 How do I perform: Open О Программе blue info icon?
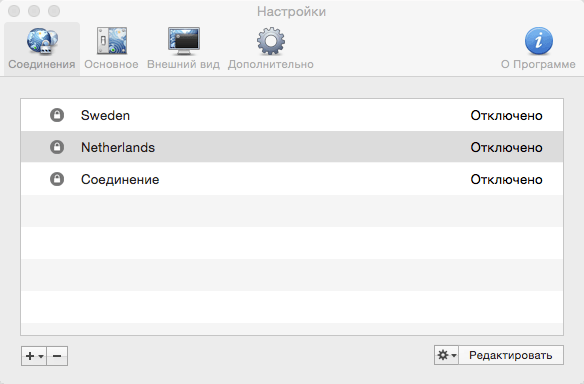click(539, 41)
